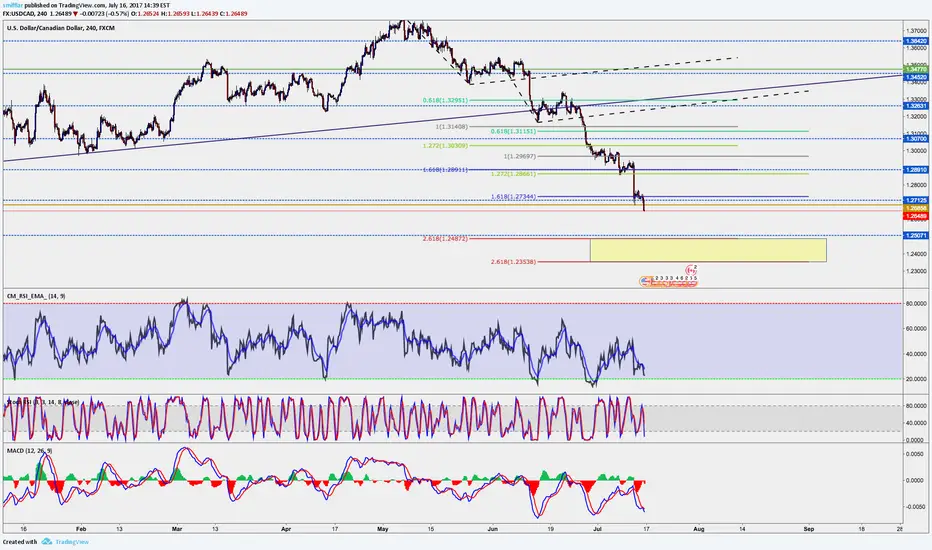Select the Stoch RSI indicator label

coord(42,403)
